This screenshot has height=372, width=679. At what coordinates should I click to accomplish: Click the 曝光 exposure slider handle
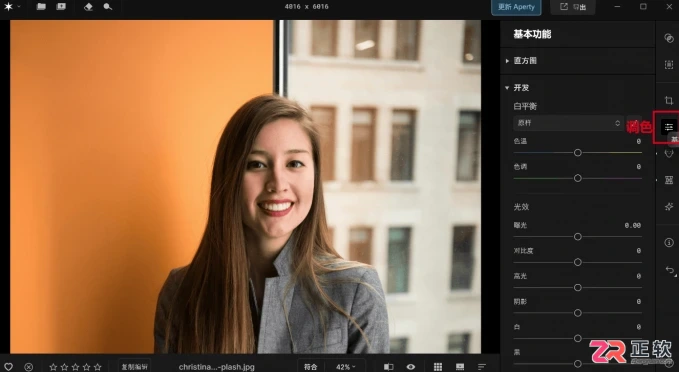[x=578, y=237]
